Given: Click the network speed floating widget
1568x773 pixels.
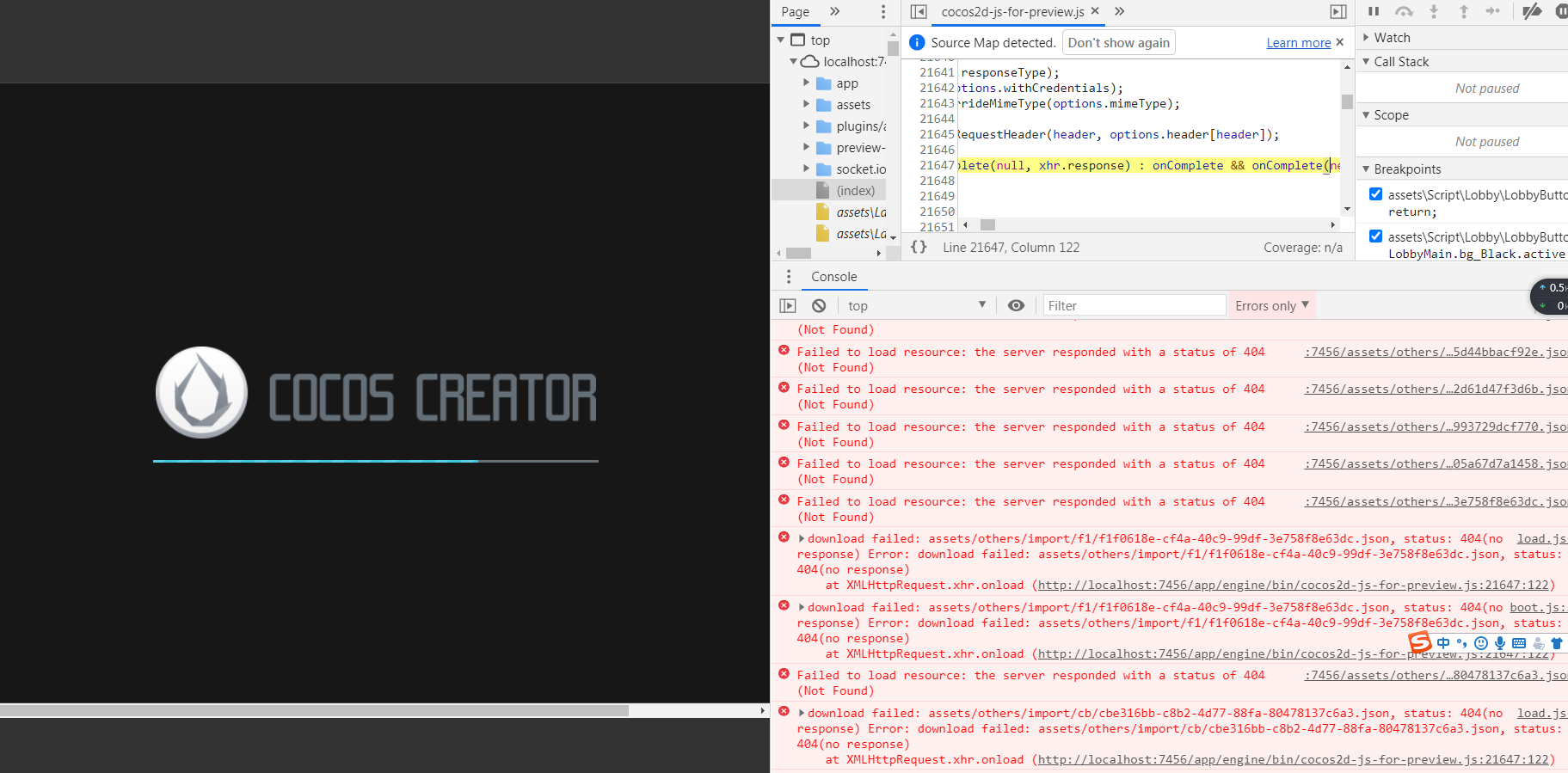Looking at the screenshot, I should (x=1550, y=297).
